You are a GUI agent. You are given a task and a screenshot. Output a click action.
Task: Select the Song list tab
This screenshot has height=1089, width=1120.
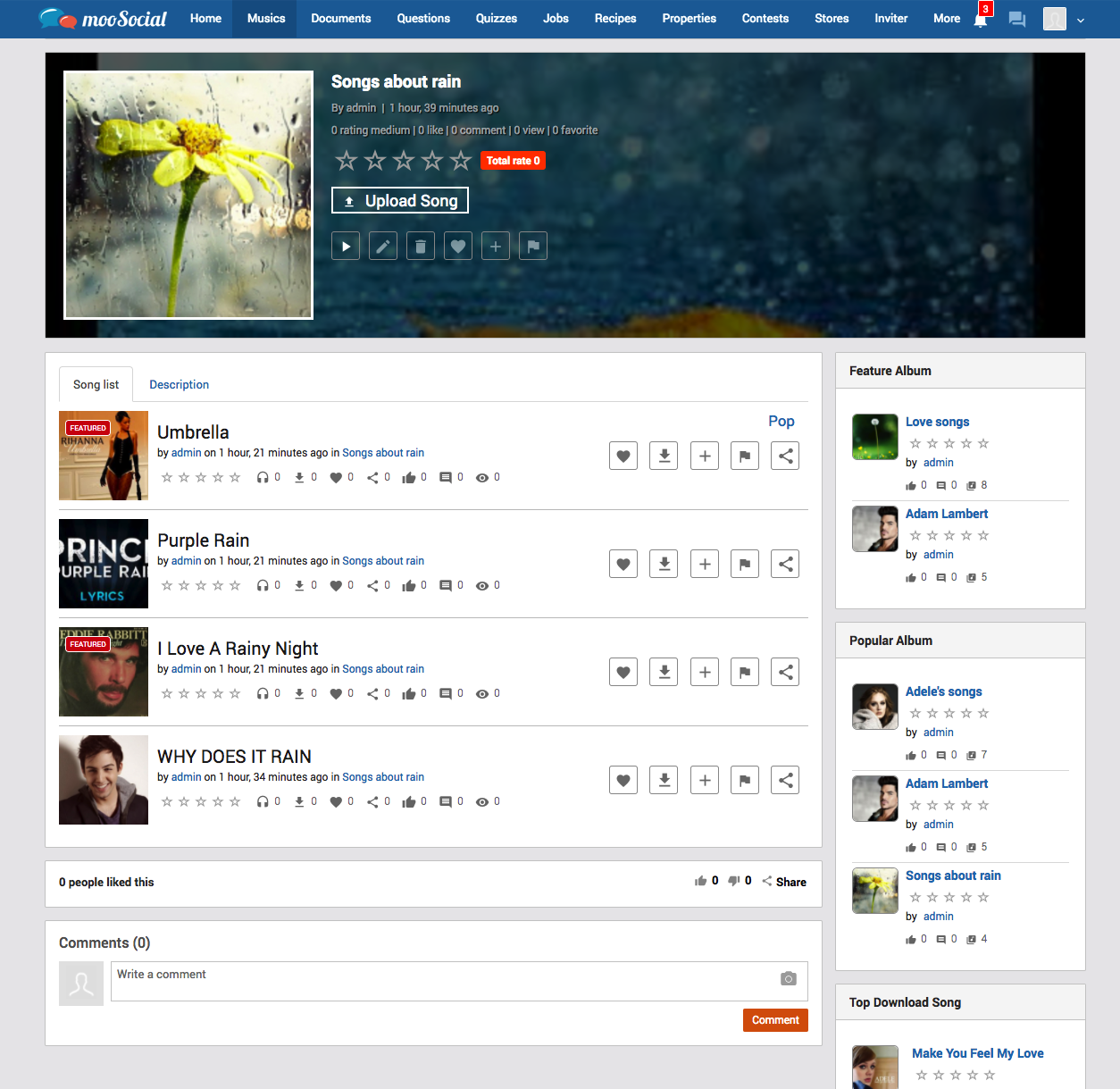click(x=96, y=384)
